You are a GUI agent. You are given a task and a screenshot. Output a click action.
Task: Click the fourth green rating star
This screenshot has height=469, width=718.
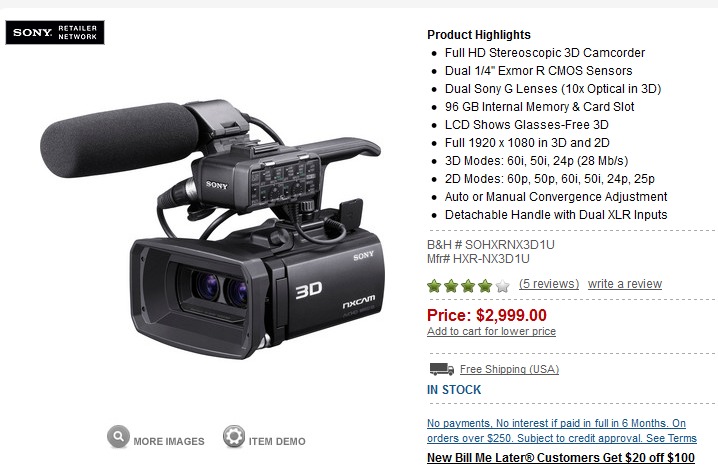point(485,286)
